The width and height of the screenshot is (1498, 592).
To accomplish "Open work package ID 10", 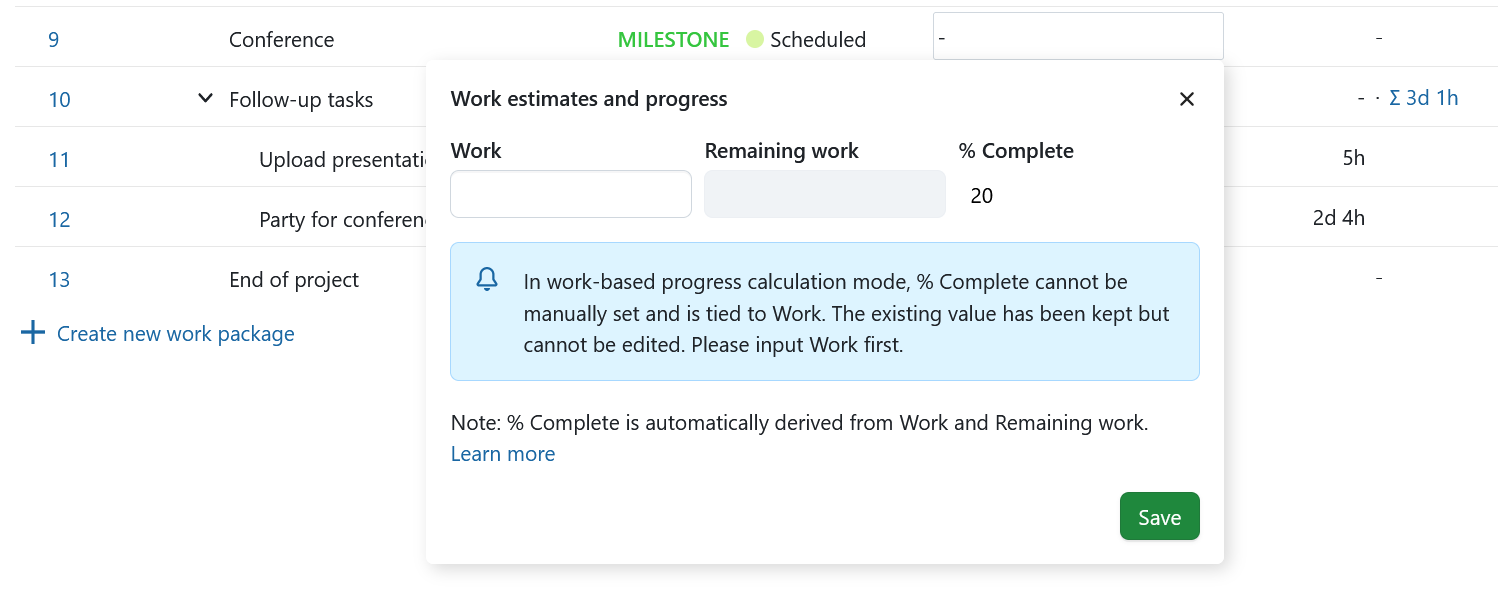I will pos(59,100).
